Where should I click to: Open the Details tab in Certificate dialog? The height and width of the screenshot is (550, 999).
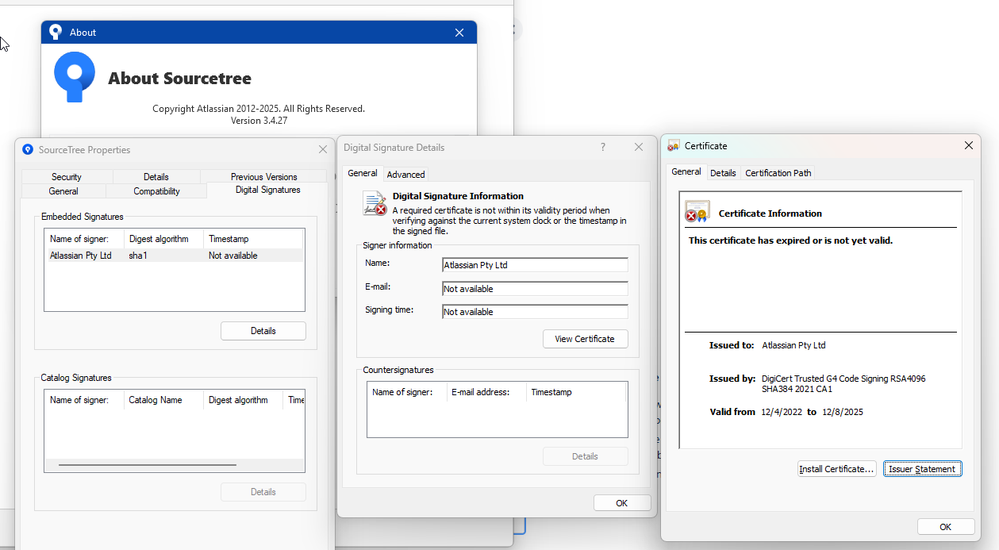point(723,173)
